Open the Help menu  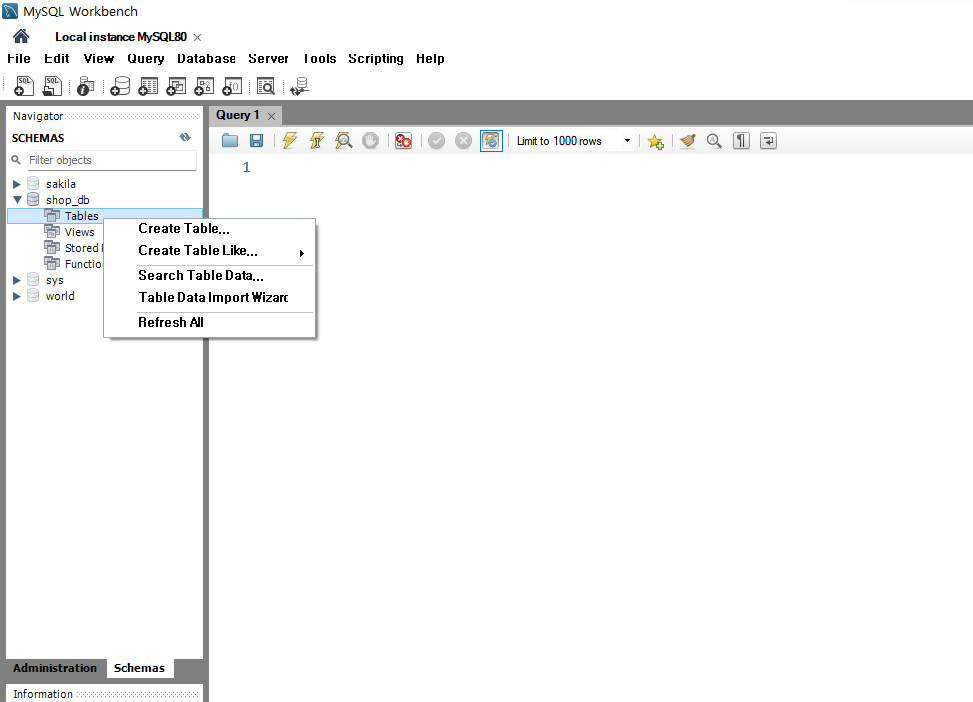(430, 58)
